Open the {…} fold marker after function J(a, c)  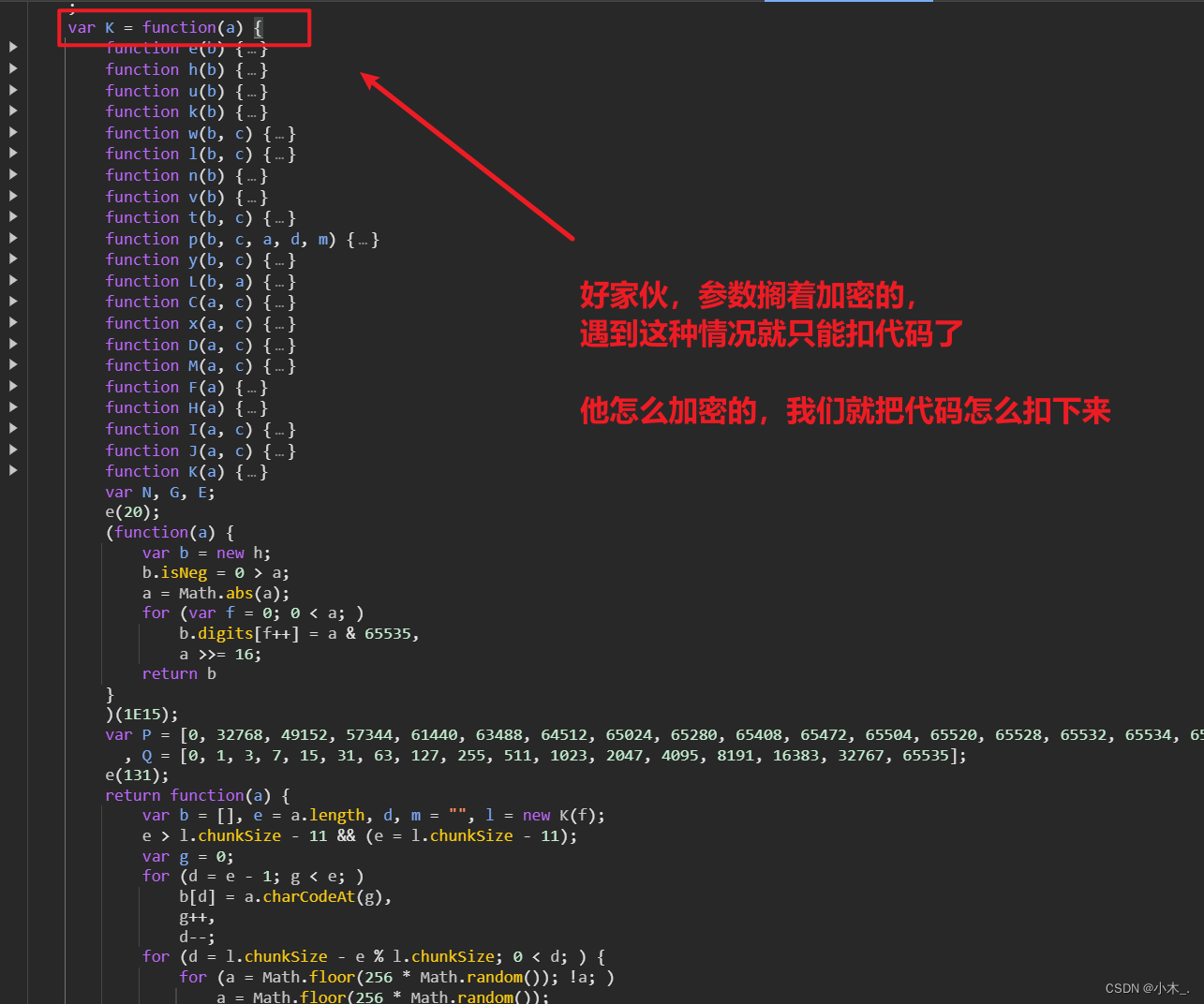pos(279,451)
